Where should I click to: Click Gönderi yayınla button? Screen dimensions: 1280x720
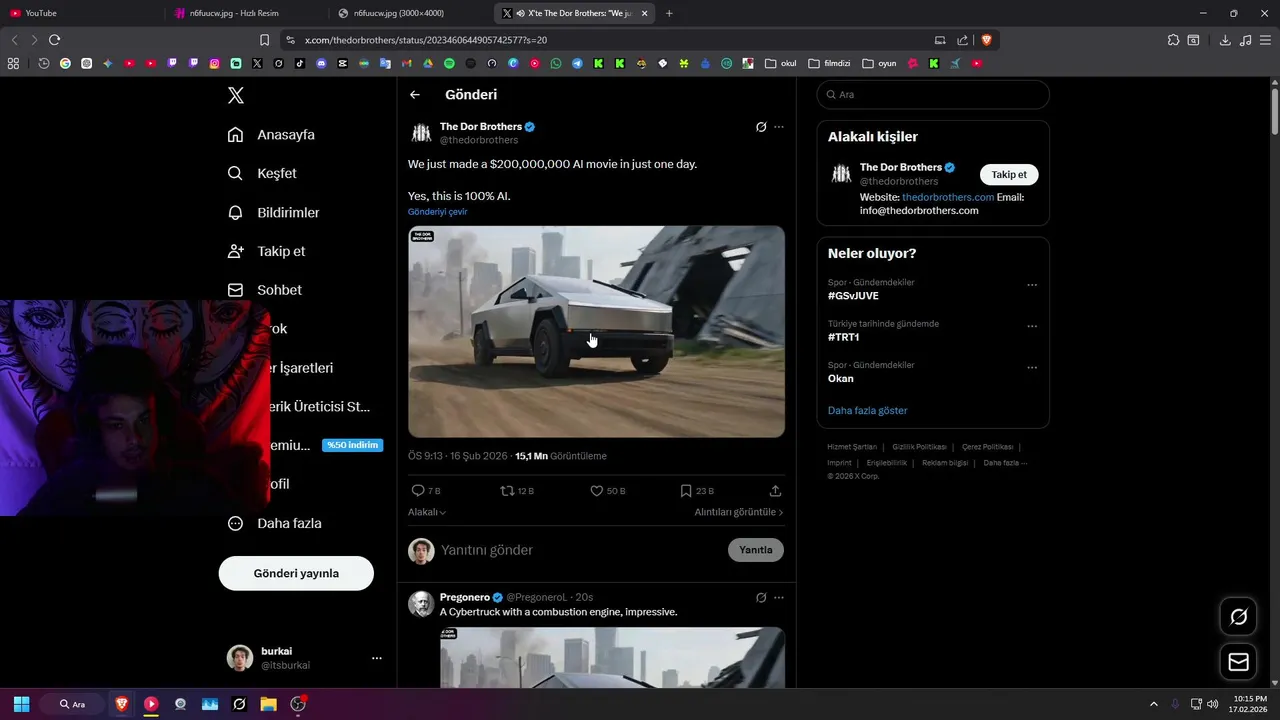click(296, 573)
